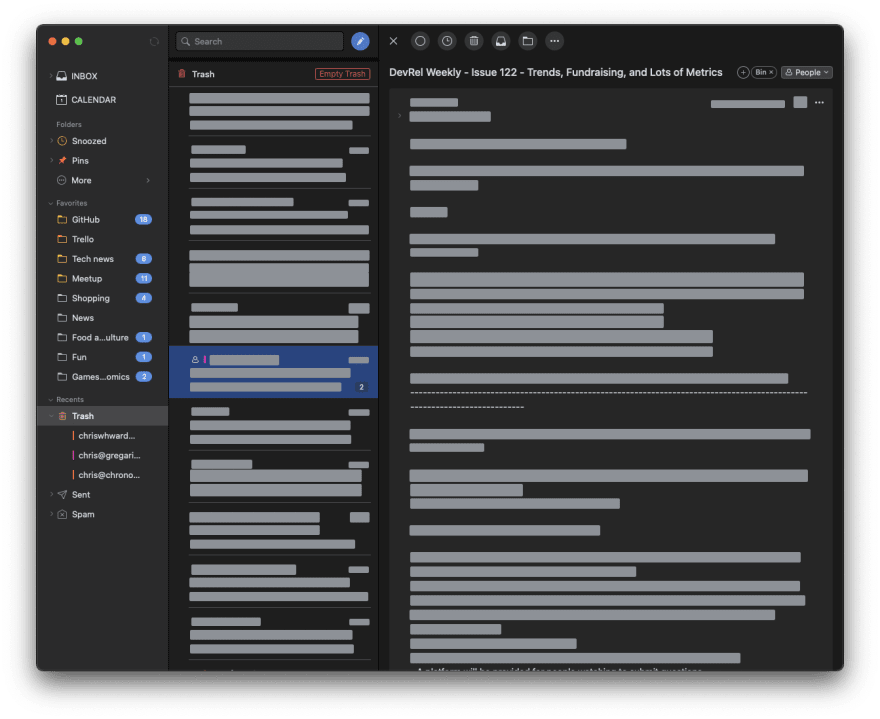Click the DevRel Weekly subject title
880x719 pixels.
click(x=556, y=72)
